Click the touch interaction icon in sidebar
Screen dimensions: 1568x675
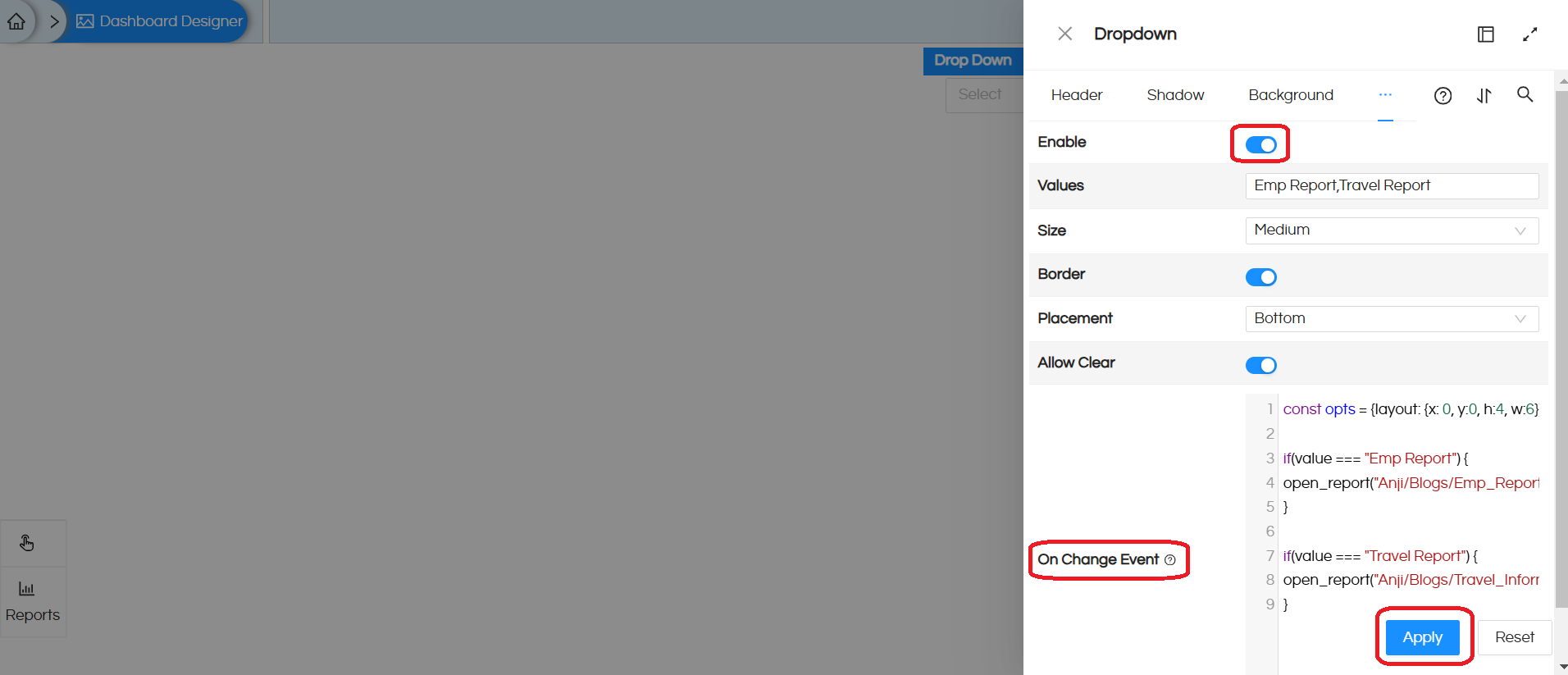pyautogui.click(x=27, y=543)
